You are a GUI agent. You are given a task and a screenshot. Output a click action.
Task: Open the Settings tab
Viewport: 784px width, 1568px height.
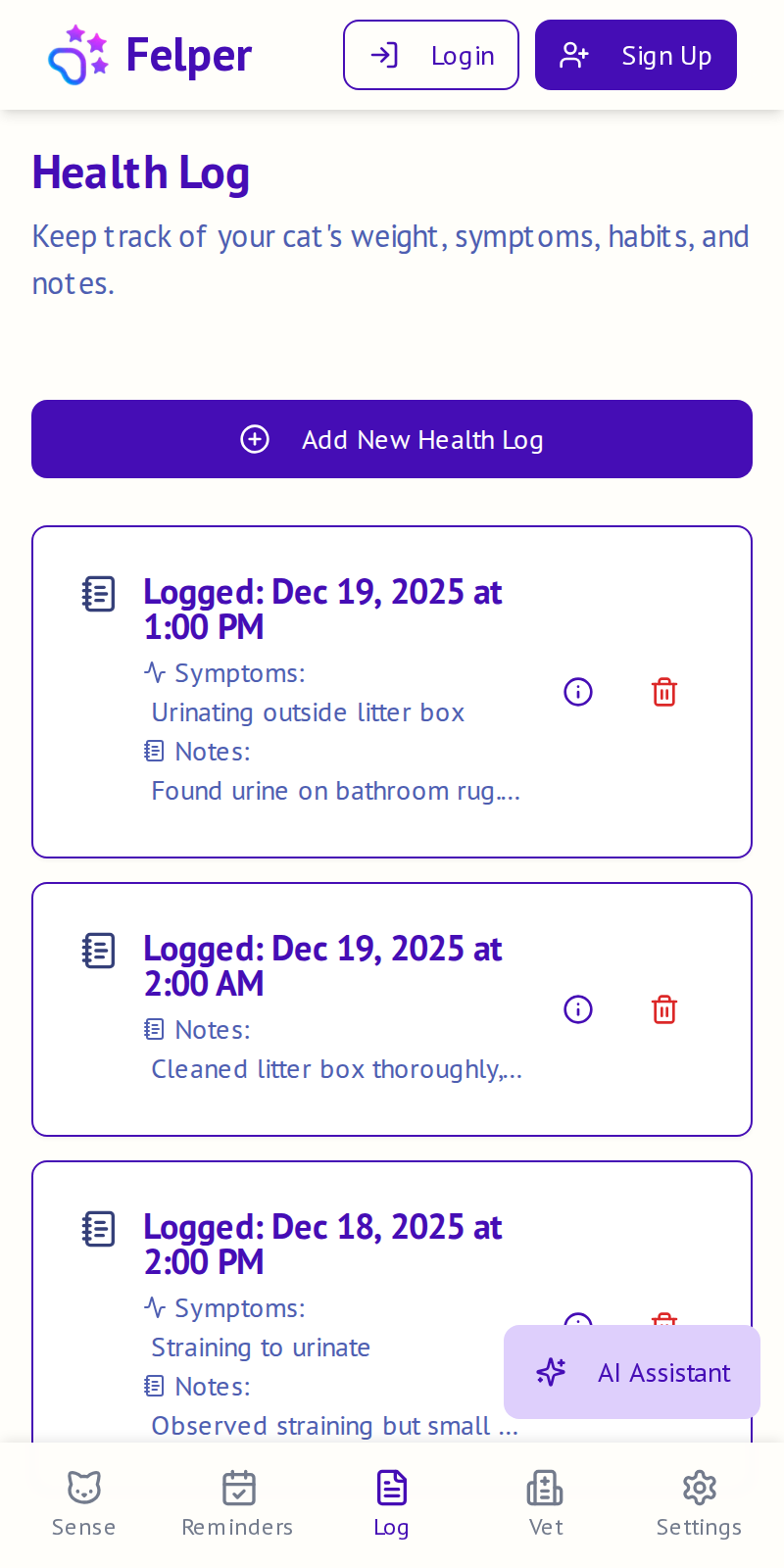pos(699,1501)
